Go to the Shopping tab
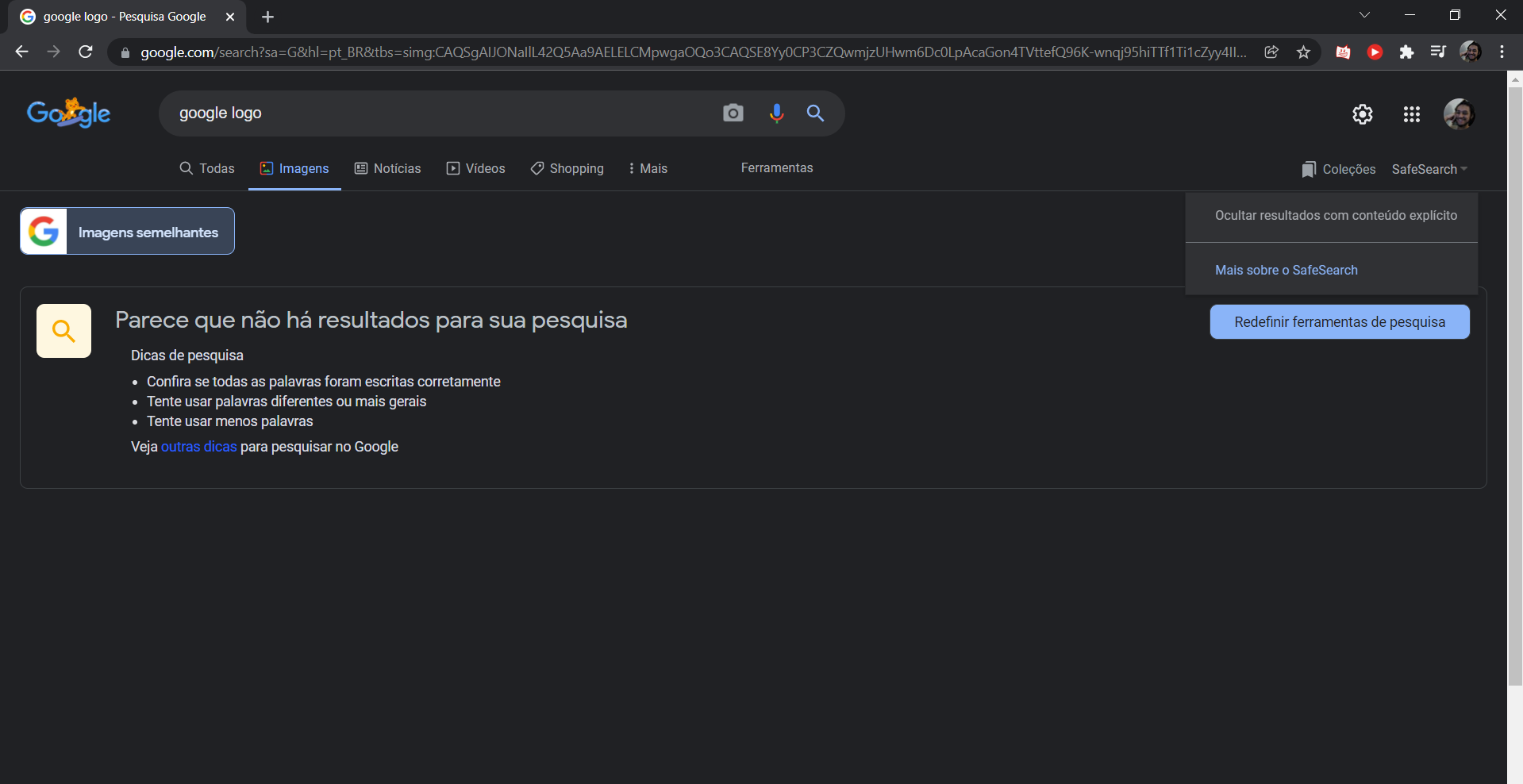The width and height of the screenshot is (1523, 784). click(x=567, y=168)
